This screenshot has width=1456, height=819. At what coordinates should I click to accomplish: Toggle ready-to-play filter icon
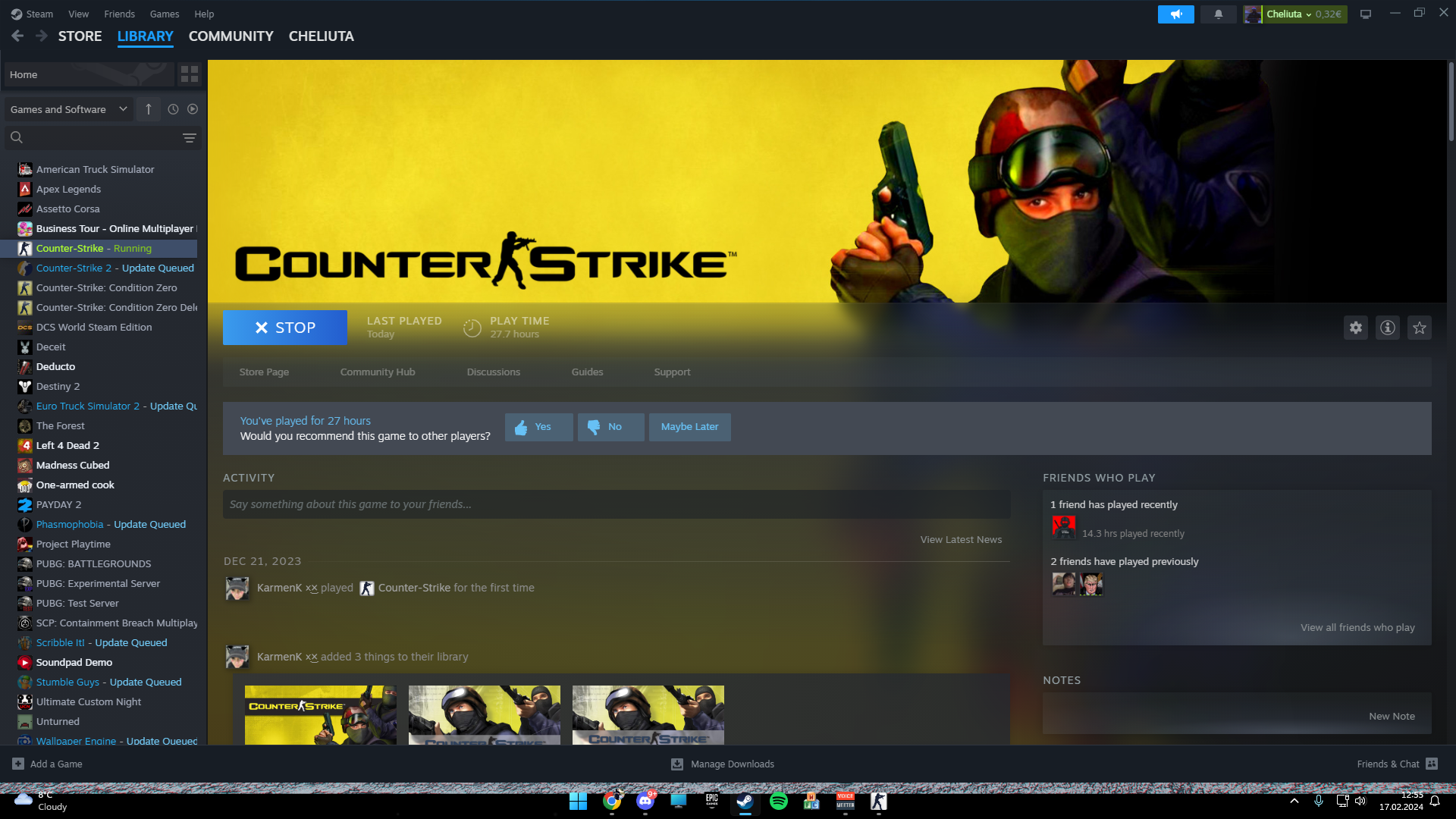click(x=193, y=109)
